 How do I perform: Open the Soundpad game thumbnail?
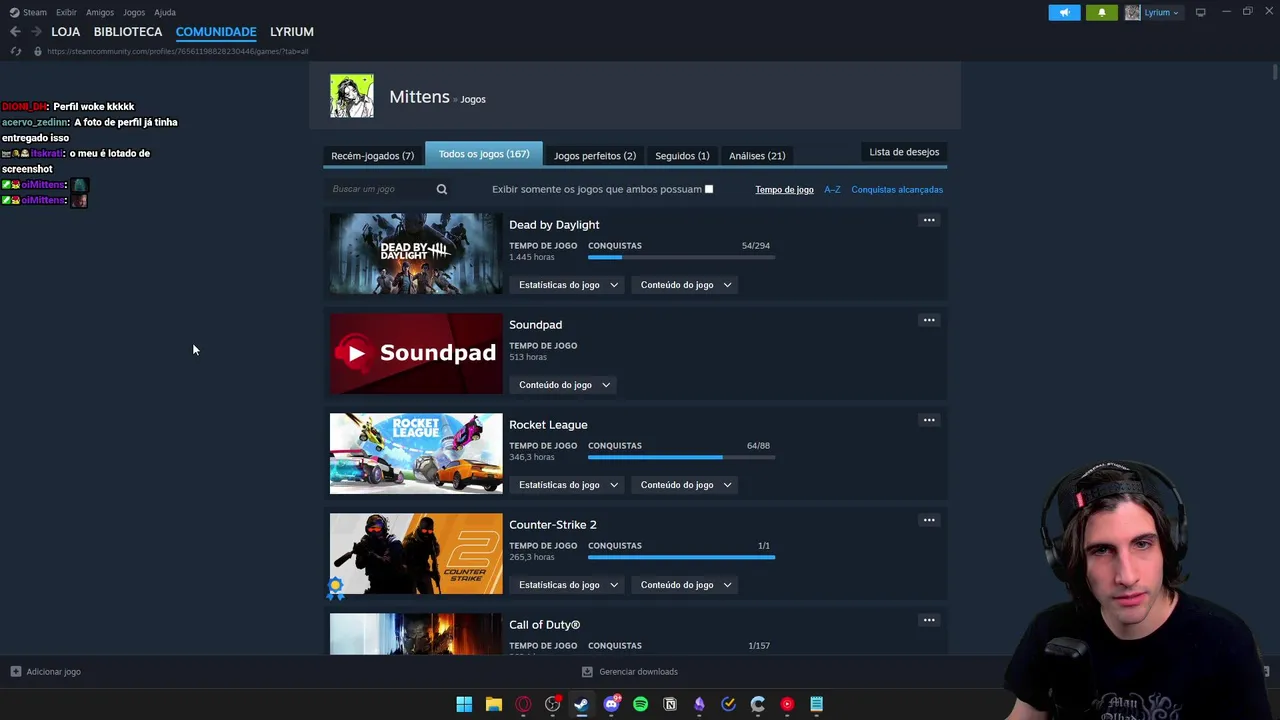tap(416, 353)
